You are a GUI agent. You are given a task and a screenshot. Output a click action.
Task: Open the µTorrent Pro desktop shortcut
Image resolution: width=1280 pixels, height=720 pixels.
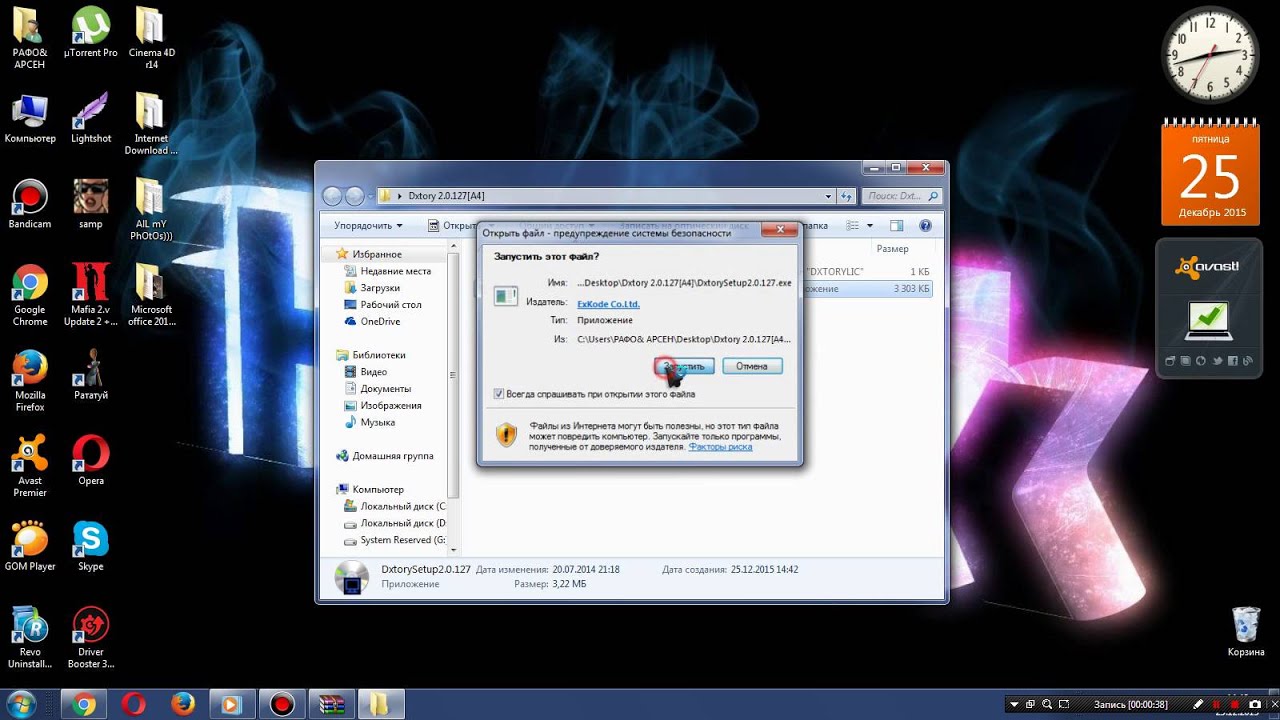(91, 33)
